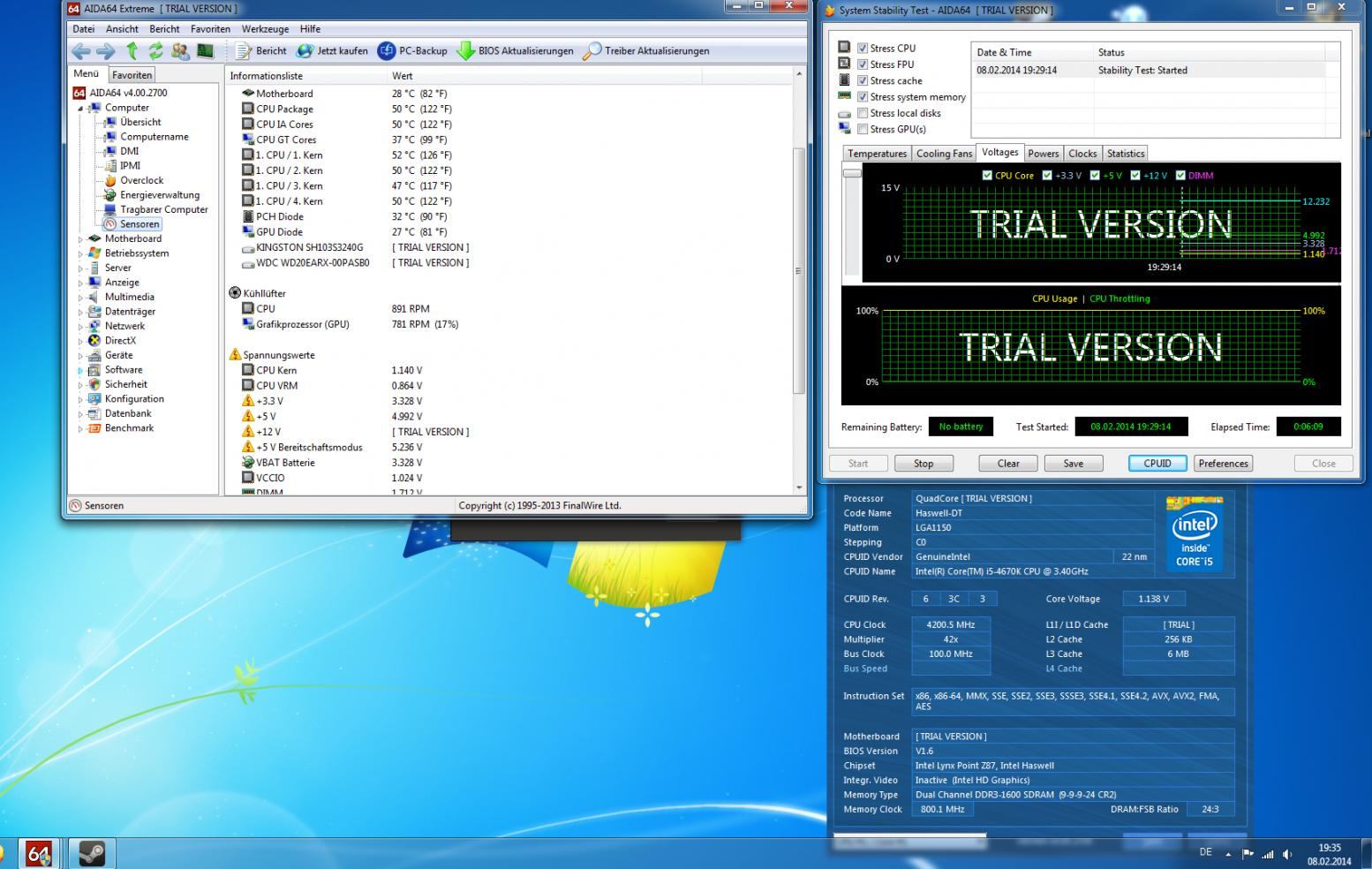The width and height of the screenshot is (1372, 869).
Task: Click the refresh toolbar icon
Action: 155,51
